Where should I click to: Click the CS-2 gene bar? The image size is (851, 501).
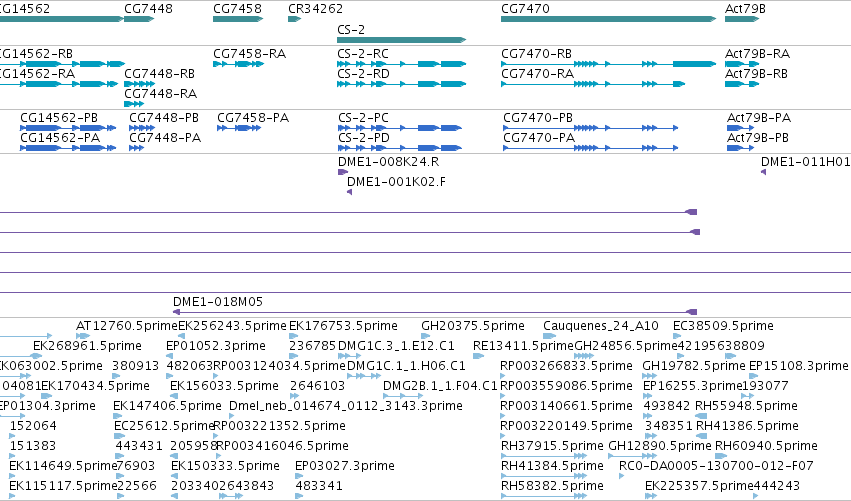coord(402,40)
